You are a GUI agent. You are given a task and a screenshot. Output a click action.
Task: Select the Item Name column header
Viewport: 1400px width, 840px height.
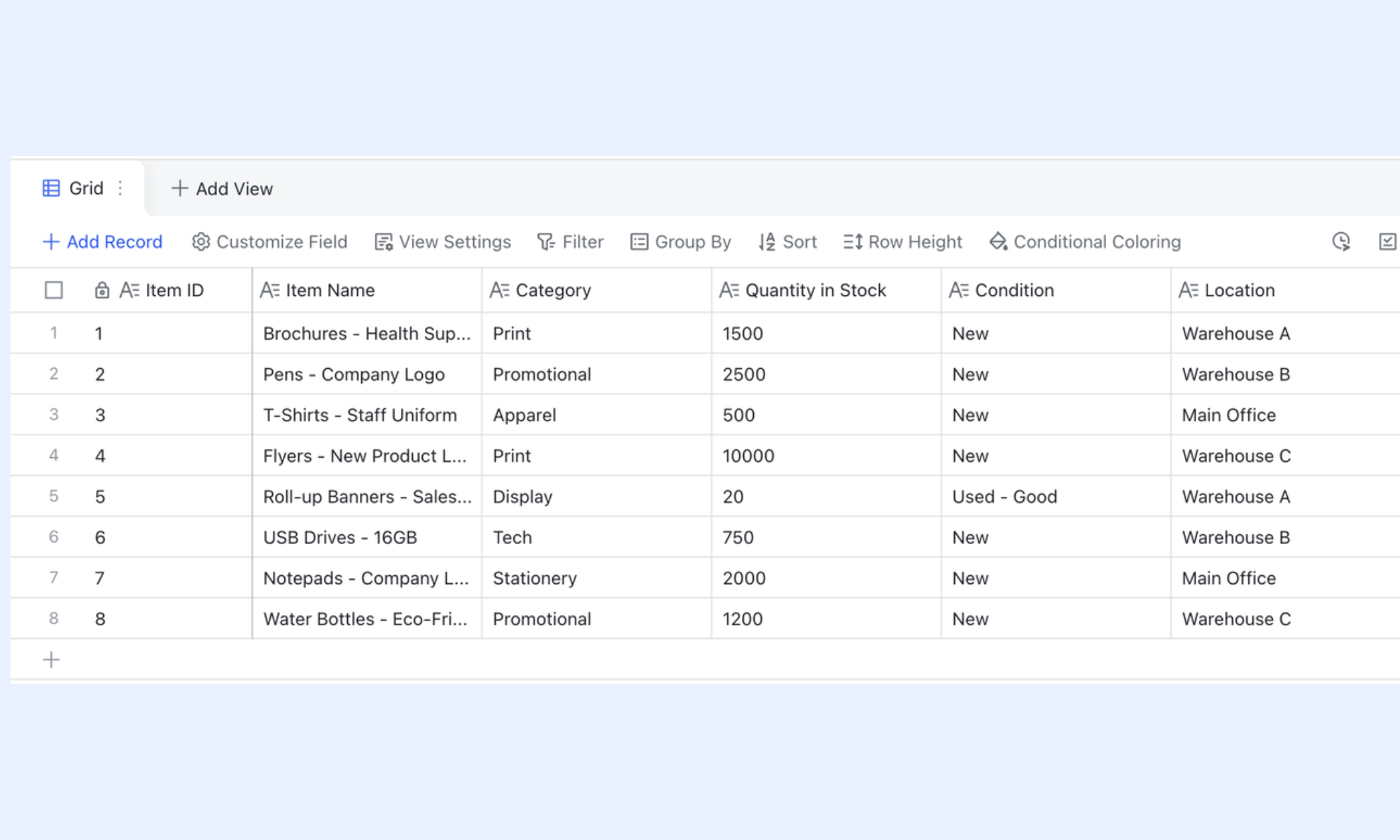367,290
